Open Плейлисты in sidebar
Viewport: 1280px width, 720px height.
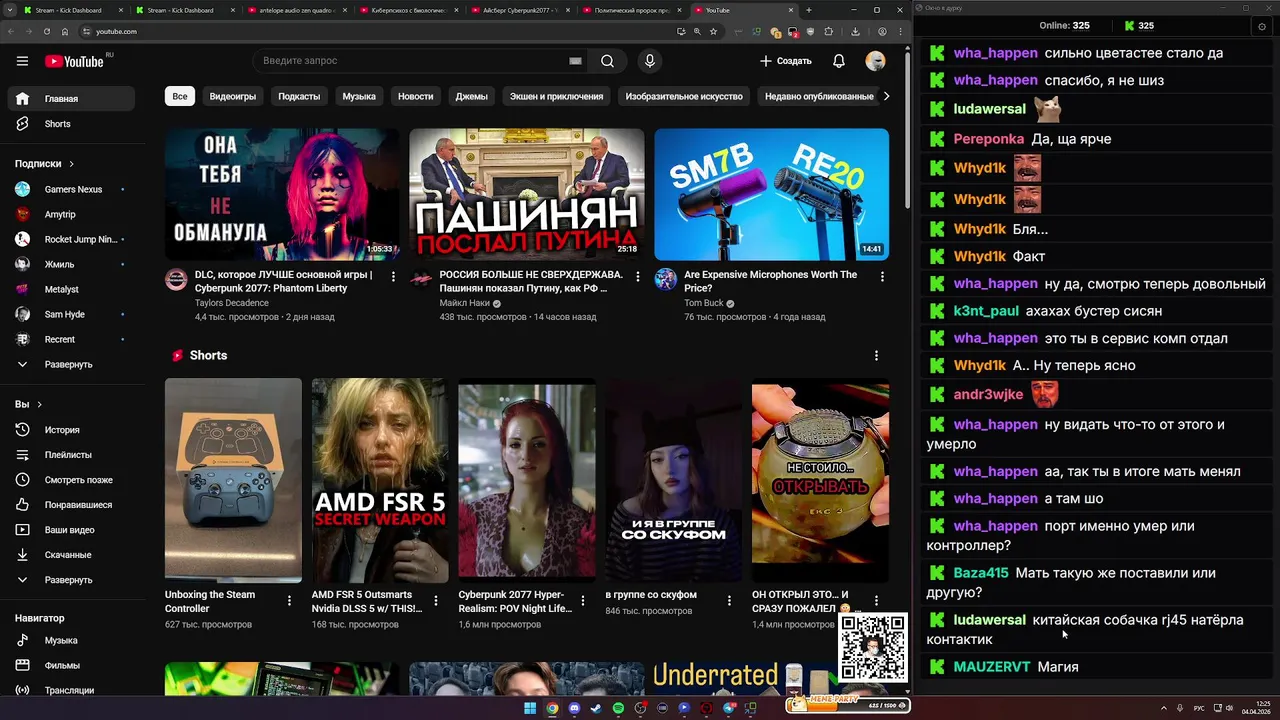pyautogui.click(x=71, y=455)
